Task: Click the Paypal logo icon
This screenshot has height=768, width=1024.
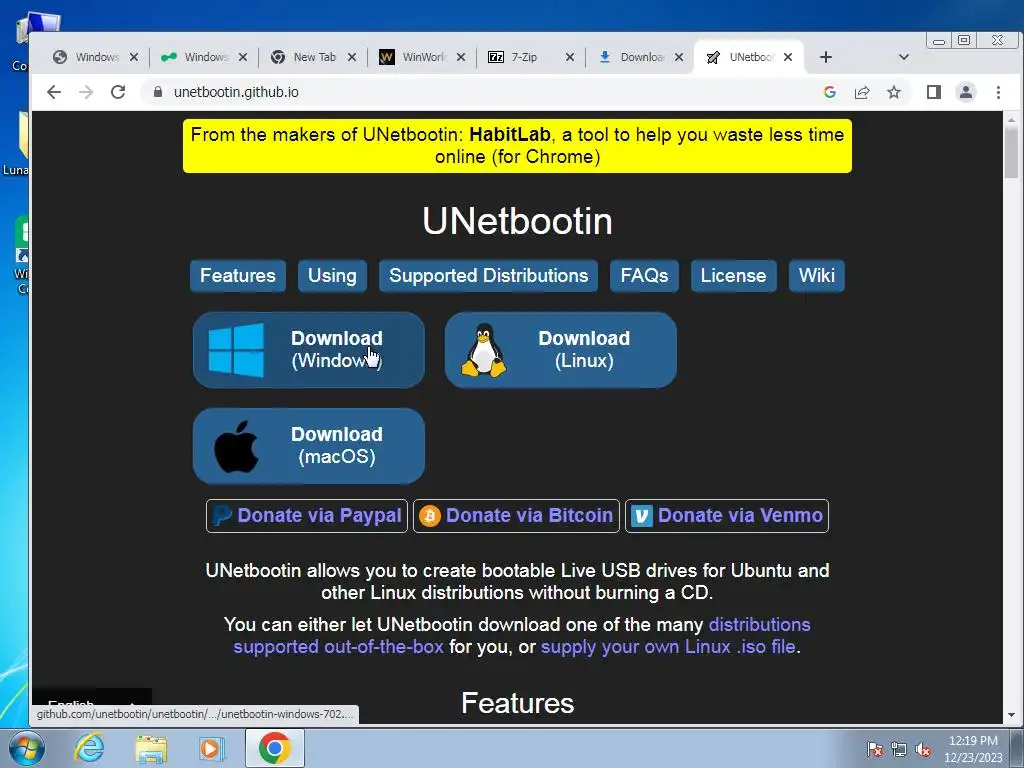Action: point(222,516)
